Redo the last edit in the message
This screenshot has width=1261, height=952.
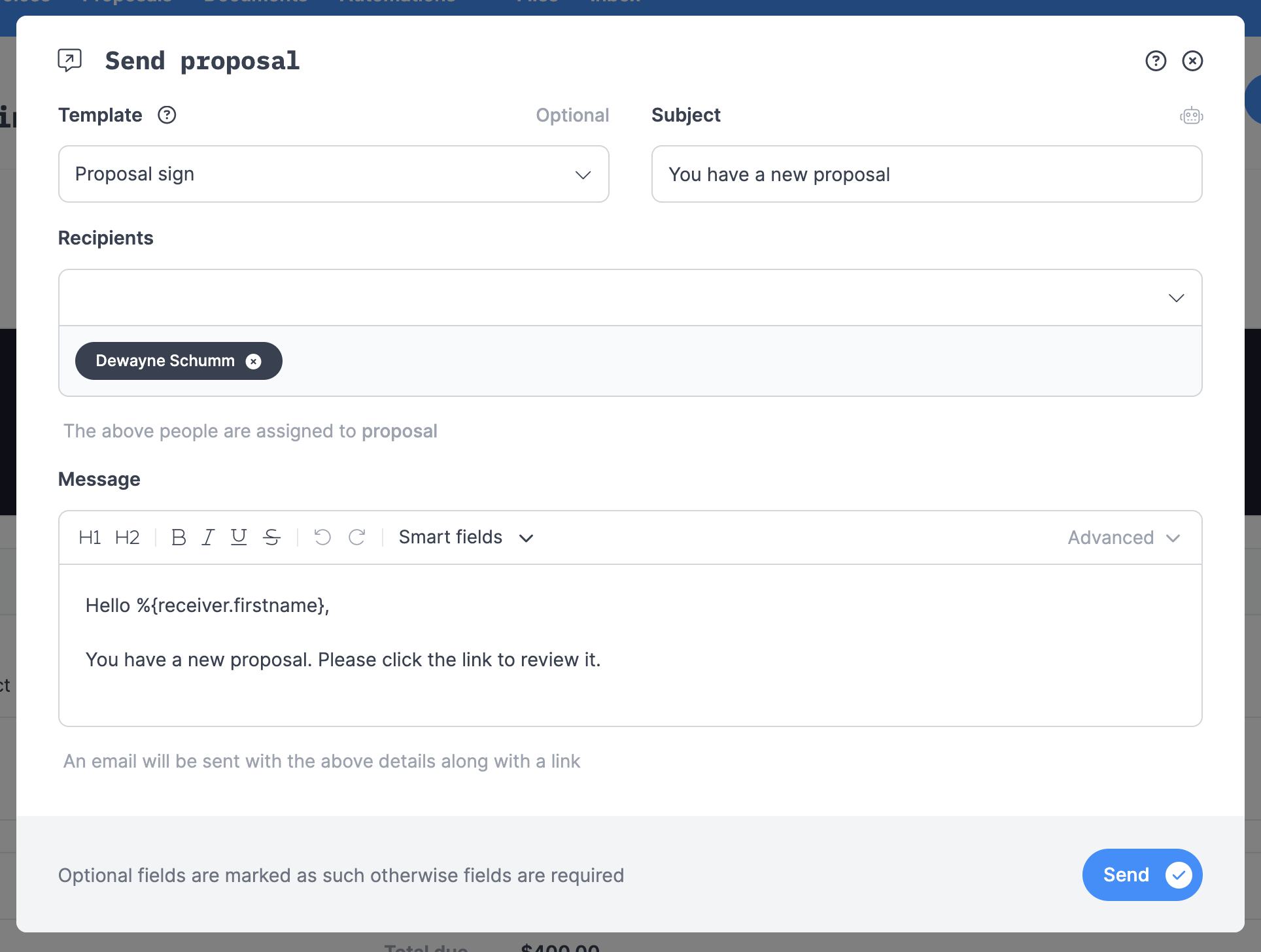357,537
